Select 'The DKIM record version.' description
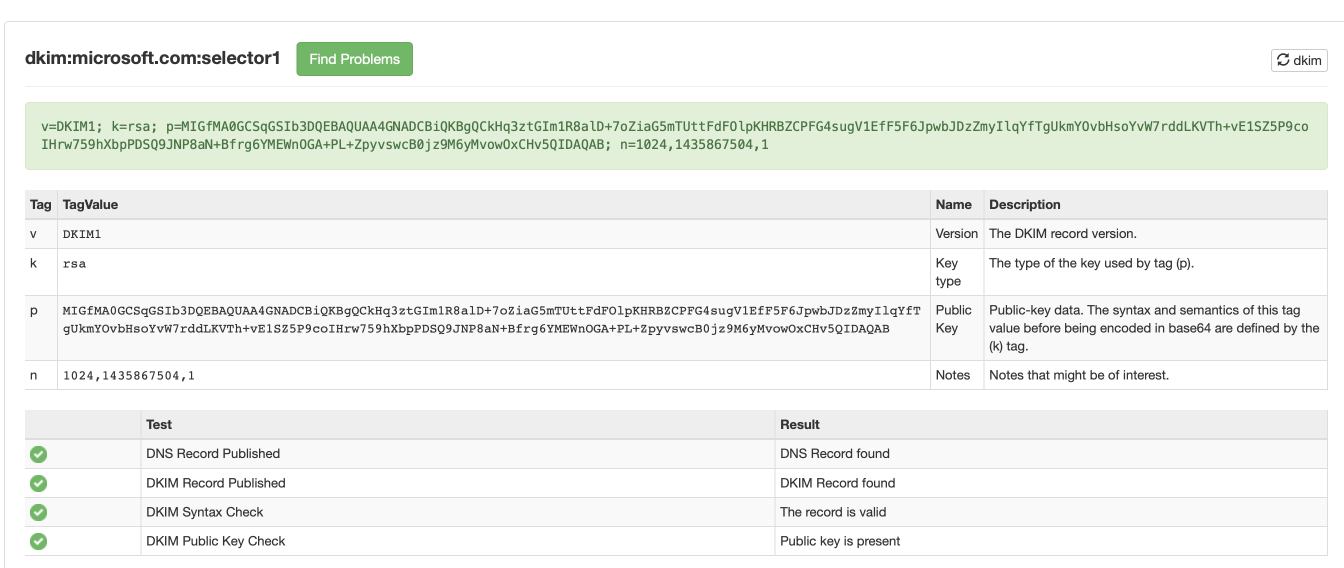Image resolution: width=1344 pixels, height=568 pixels. tap(1063, 234)
